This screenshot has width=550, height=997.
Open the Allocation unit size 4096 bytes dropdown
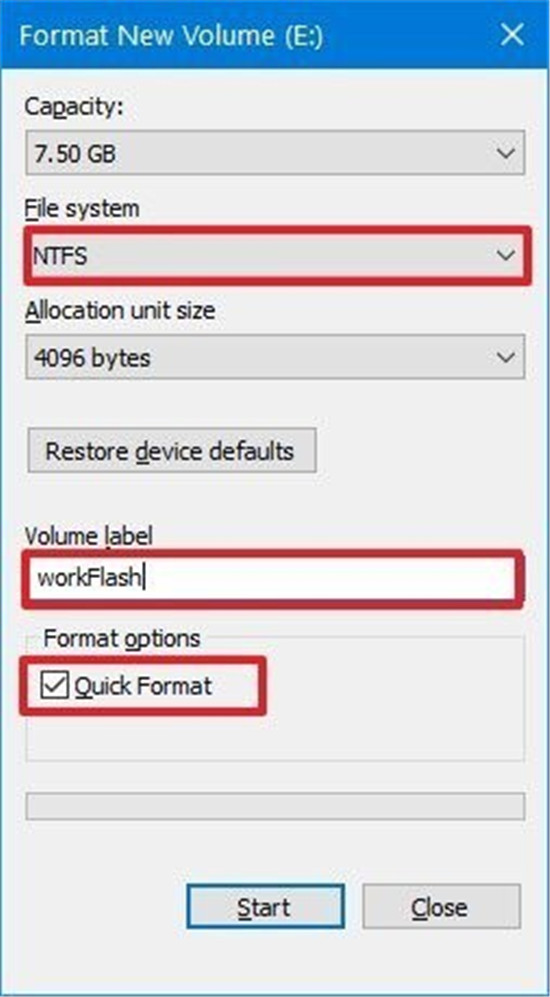tap(275, 357)
